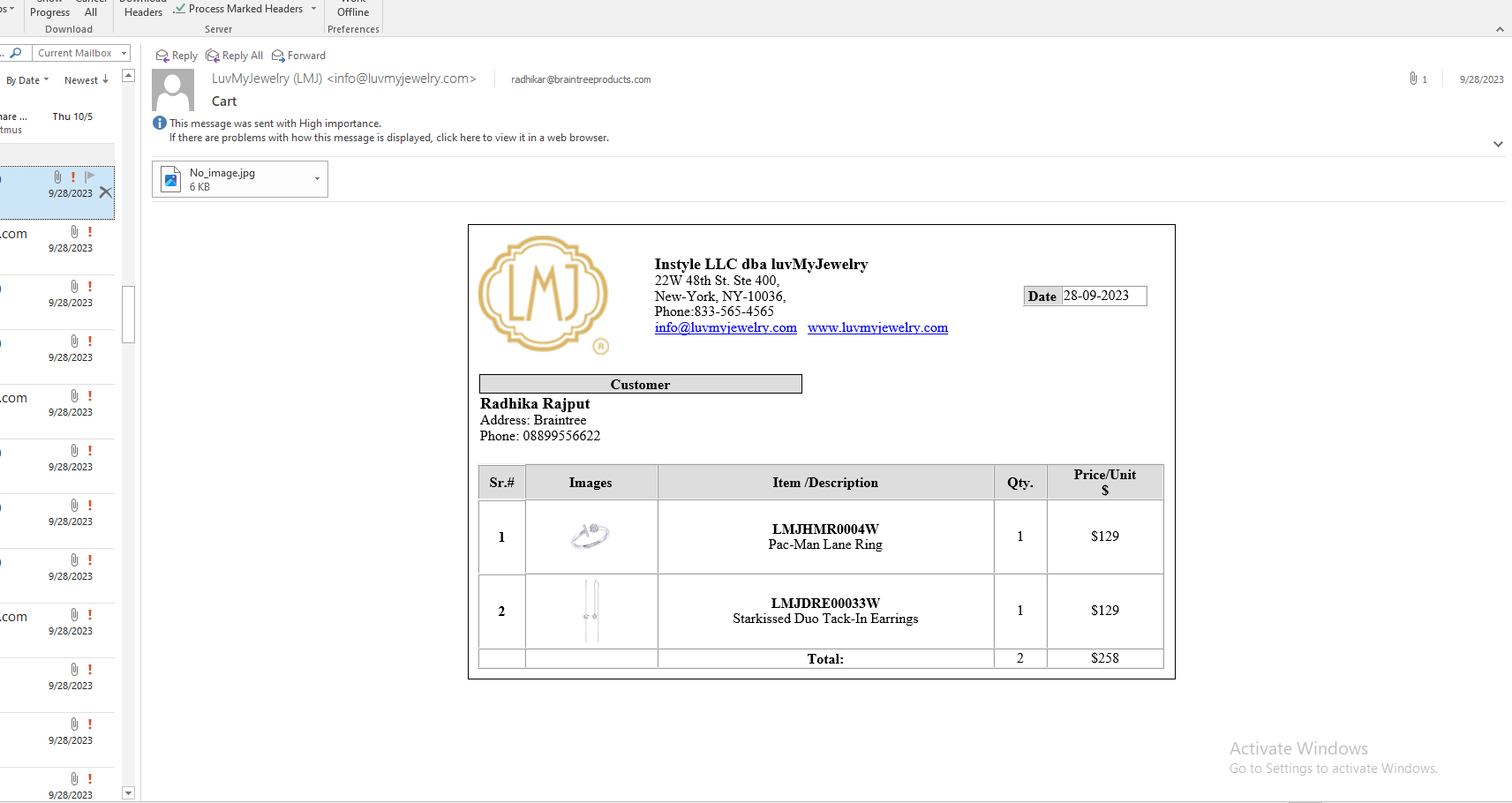
Task: Open the Current Mailbox search scope dropdown
Action: (x=124, y=53)
